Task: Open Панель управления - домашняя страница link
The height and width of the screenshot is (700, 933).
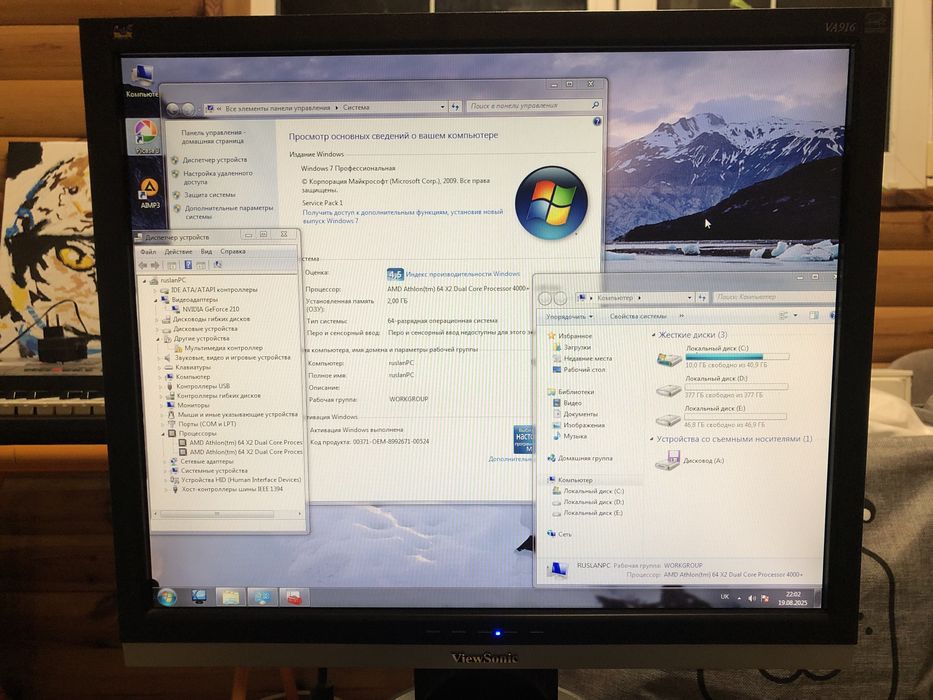Action: point(212,137)
